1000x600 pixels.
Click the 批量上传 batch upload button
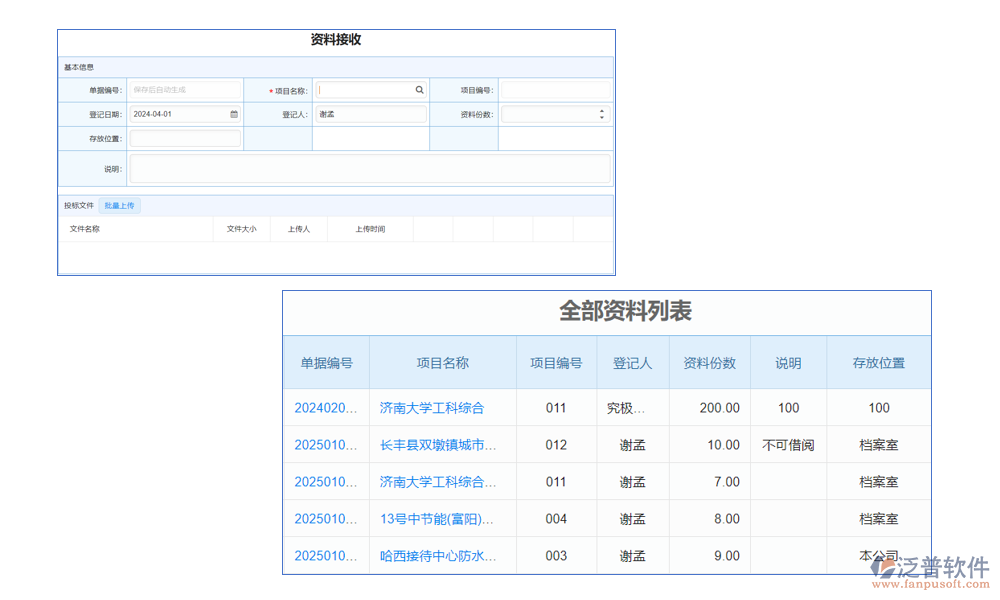[x=120, y=205]
